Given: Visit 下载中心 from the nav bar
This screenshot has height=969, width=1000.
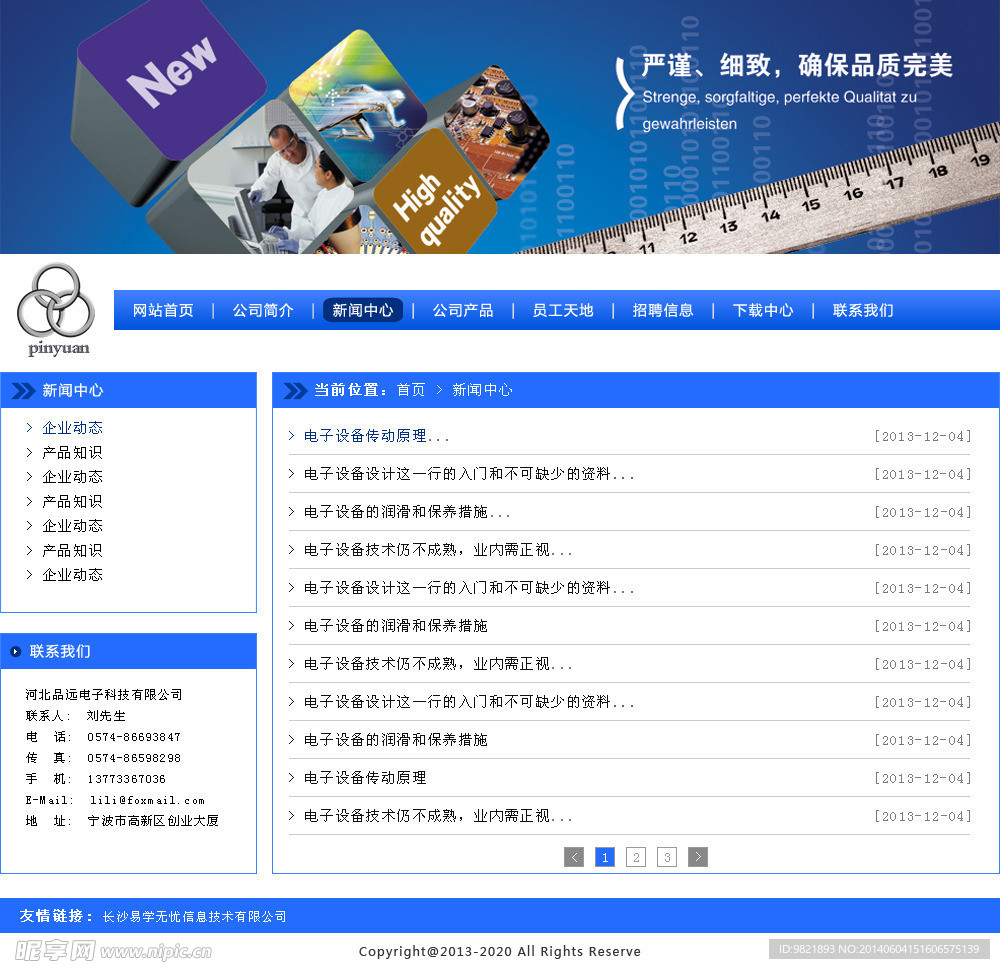Looking at the screenshot, I should point(763,311).
